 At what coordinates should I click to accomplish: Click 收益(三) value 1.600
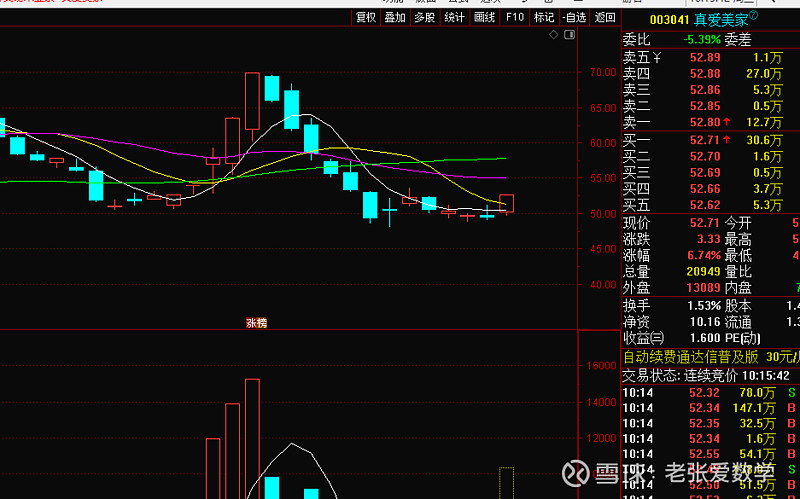[x=705, y=338]
